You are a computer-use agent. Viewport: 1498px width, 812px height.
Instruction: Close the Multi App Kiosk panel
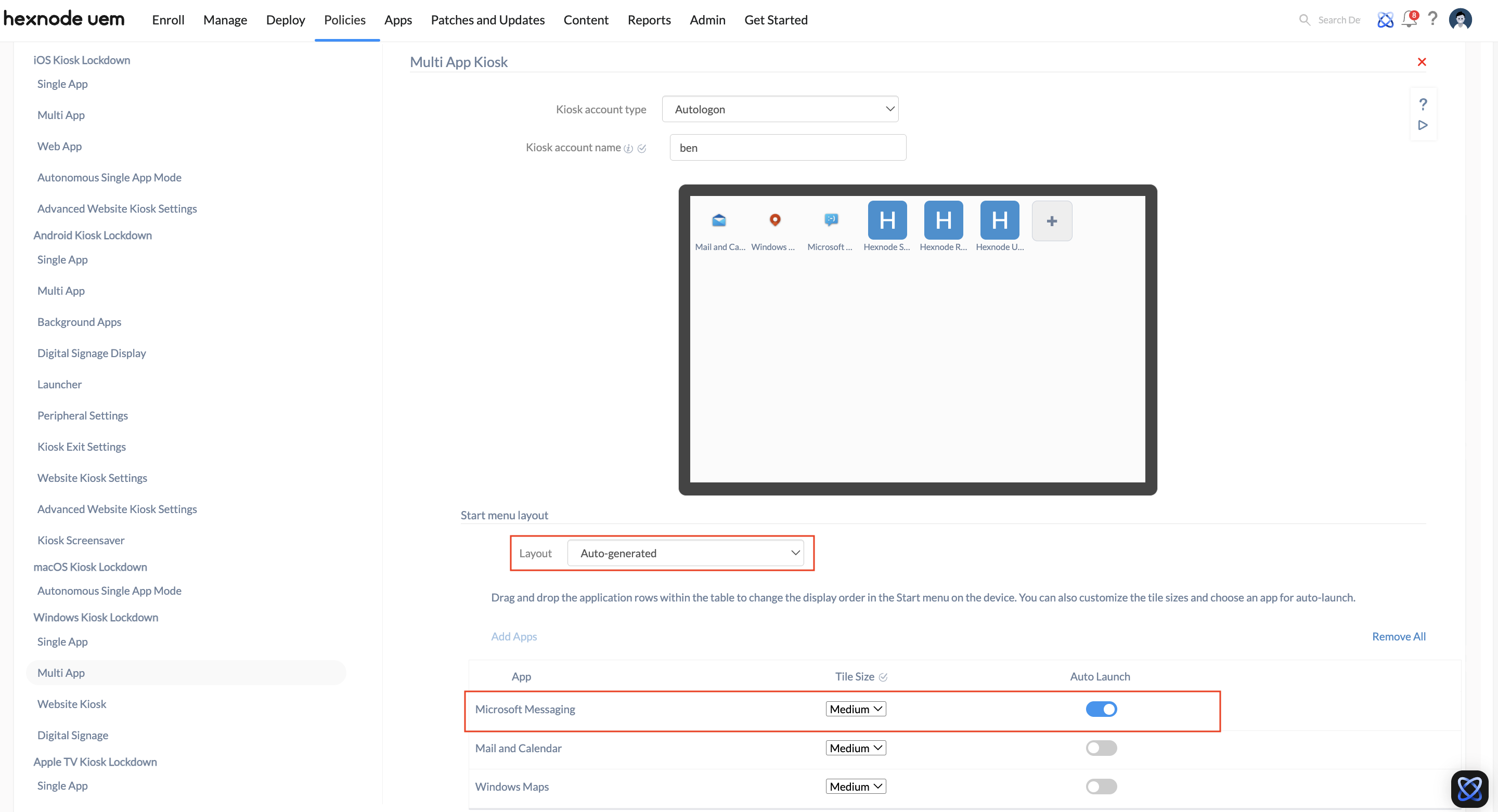pyautogui.click(x=1421, y=62)
